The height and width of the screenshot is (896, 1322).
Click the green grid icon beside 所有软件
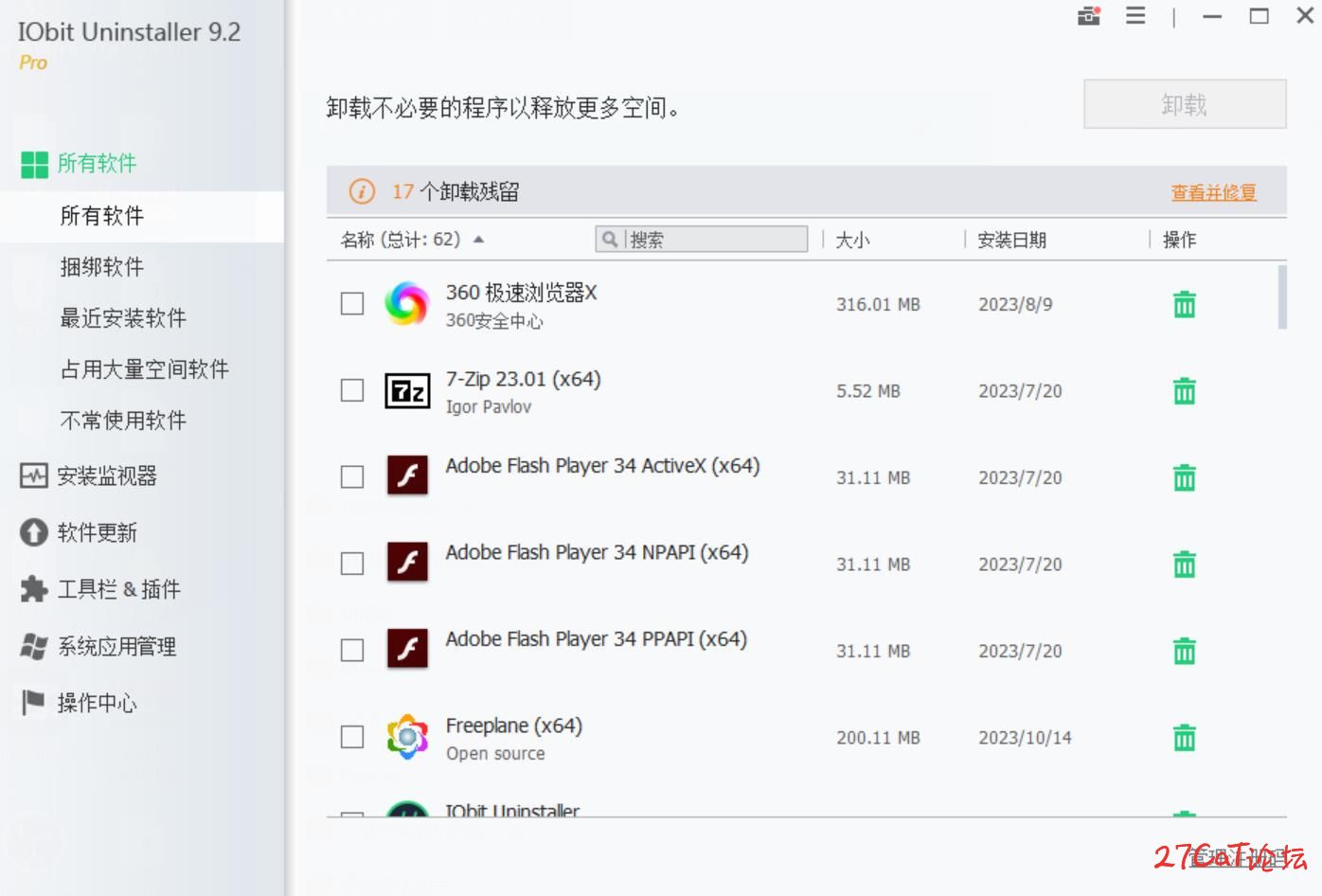[34, 164]
